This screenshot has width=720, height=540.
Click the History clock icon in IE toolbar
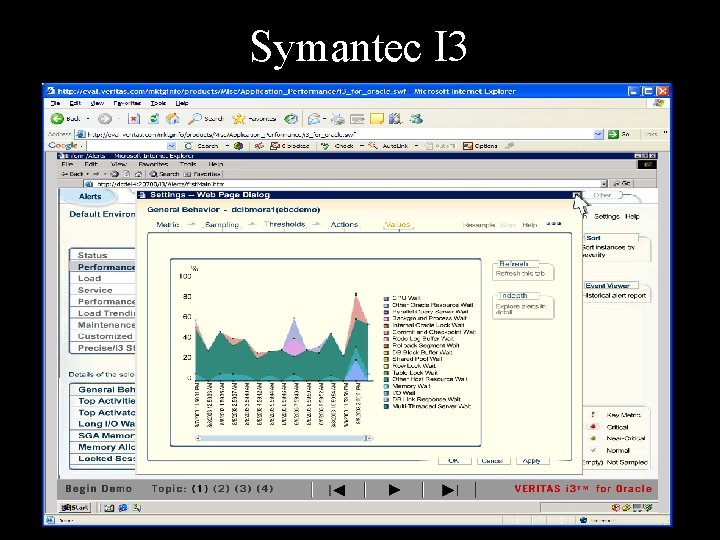click(x=291, y=119)
